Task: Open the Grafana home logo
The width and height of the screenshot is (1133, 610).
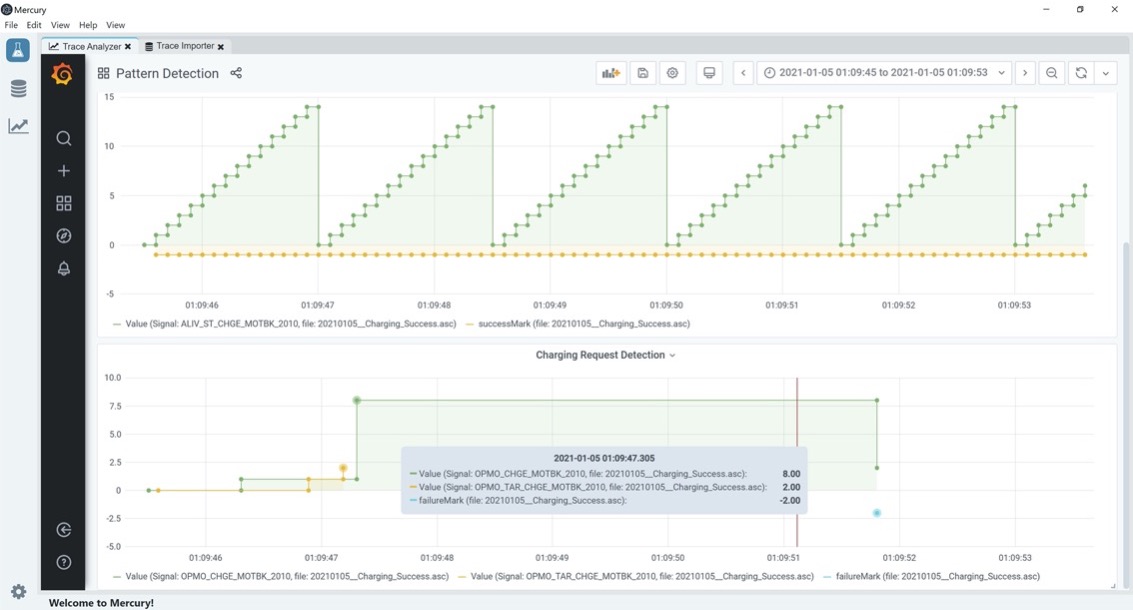Action: 63,75
